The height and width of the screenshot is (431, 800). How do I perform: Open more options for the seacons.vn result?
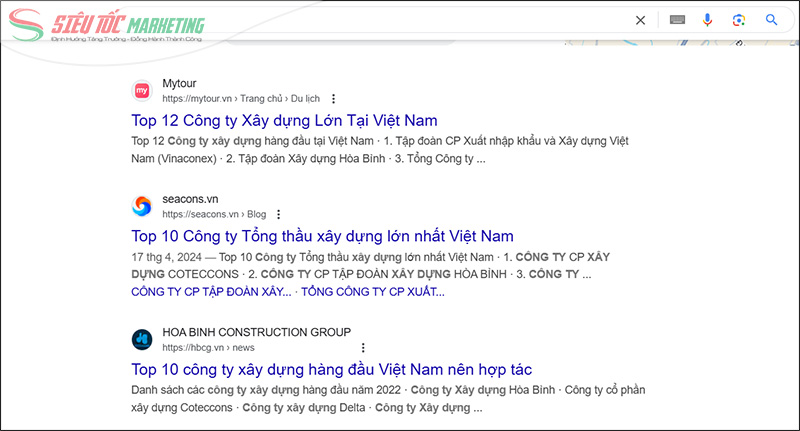pos(279,214)
